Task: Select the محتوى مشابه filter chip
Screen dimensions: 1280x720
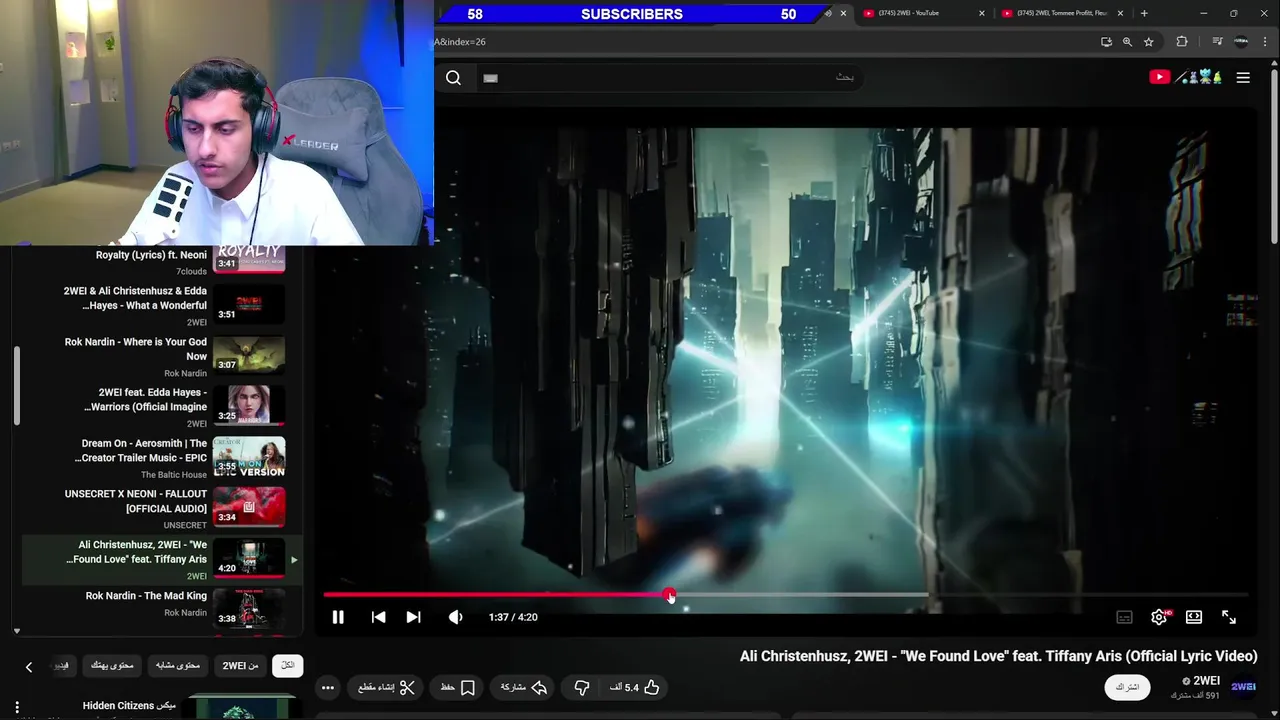Action: pyautogui.click(x=178, y=665)
